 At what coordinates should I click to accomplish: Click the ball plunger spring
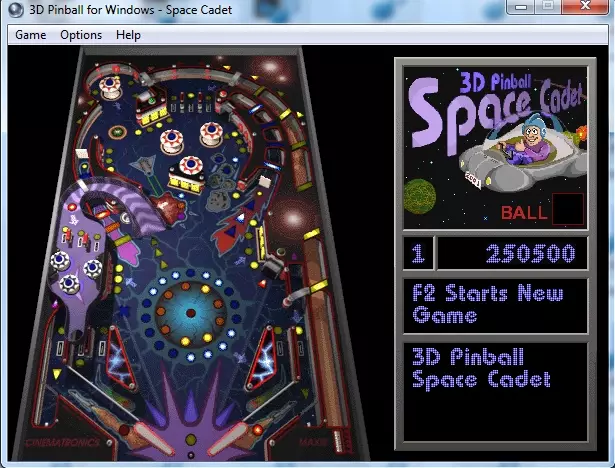click(x=338, y=441)
